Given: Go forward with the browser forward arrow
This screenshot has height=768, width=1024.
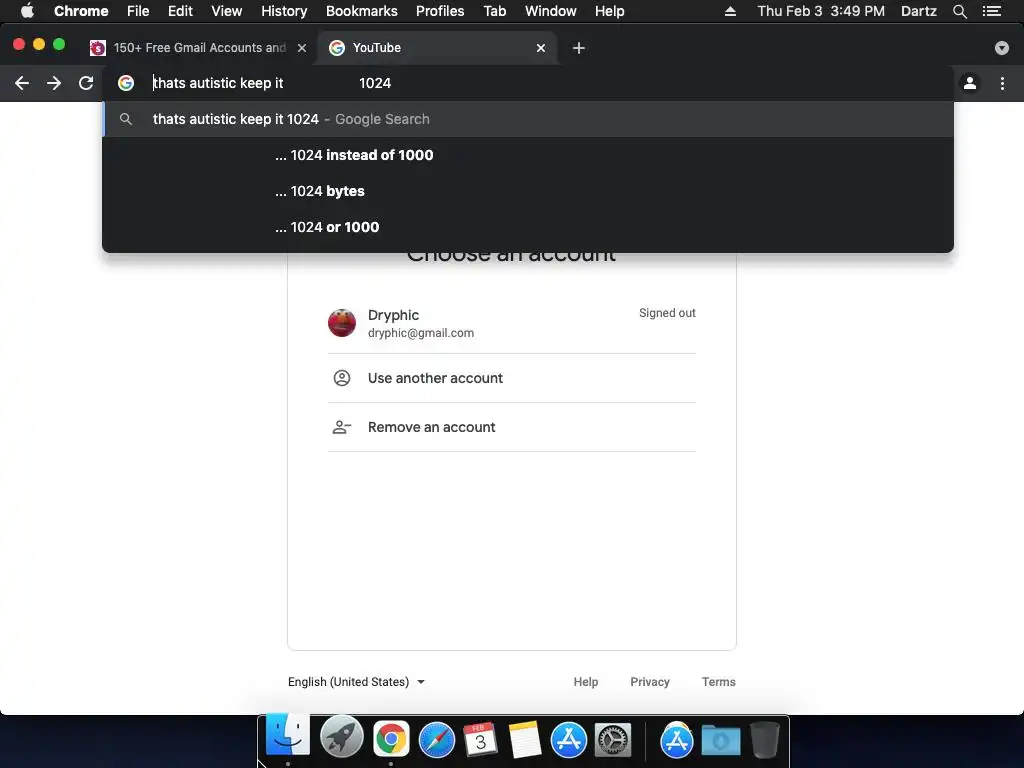Looking at the screenshot, I should coord(54,83).
